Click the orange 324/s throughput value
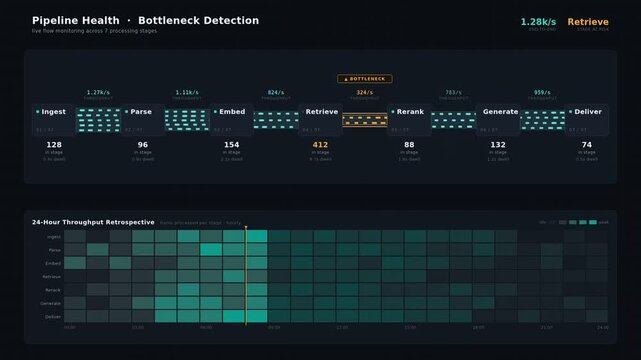The height and width of the screenshot is (360, 641). tap(365, 92)
